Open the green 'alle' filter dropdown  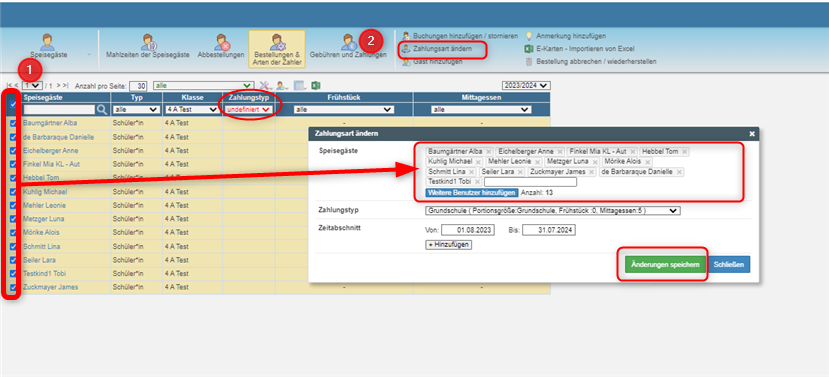pos(203,85)
